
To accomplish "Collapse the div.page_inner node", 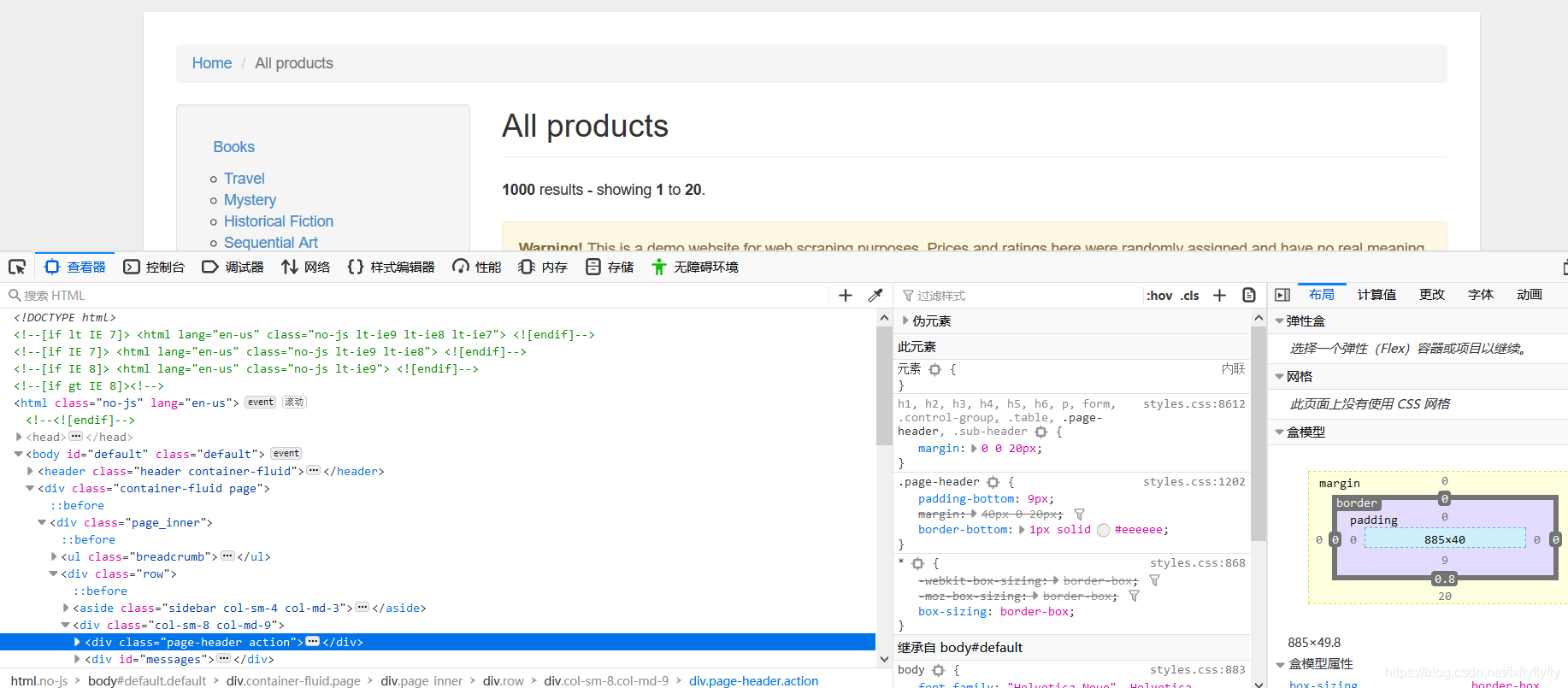I will (42, 522).
